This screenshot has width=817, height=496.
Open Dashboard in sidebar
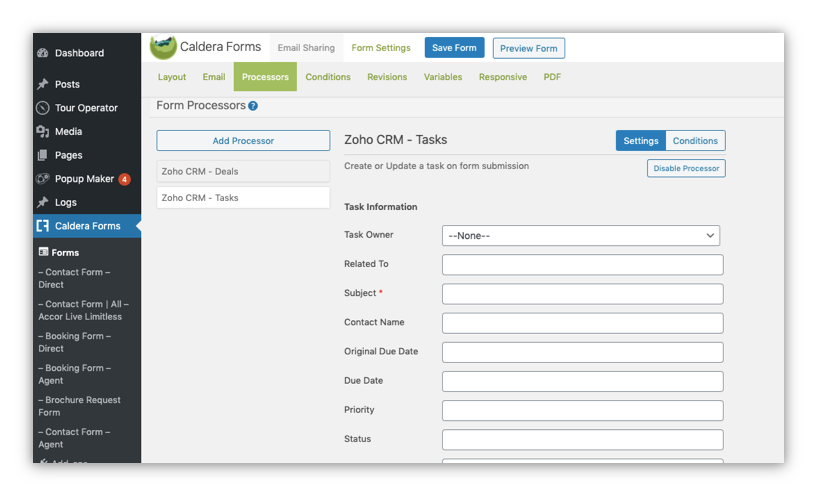click(79, 53)
